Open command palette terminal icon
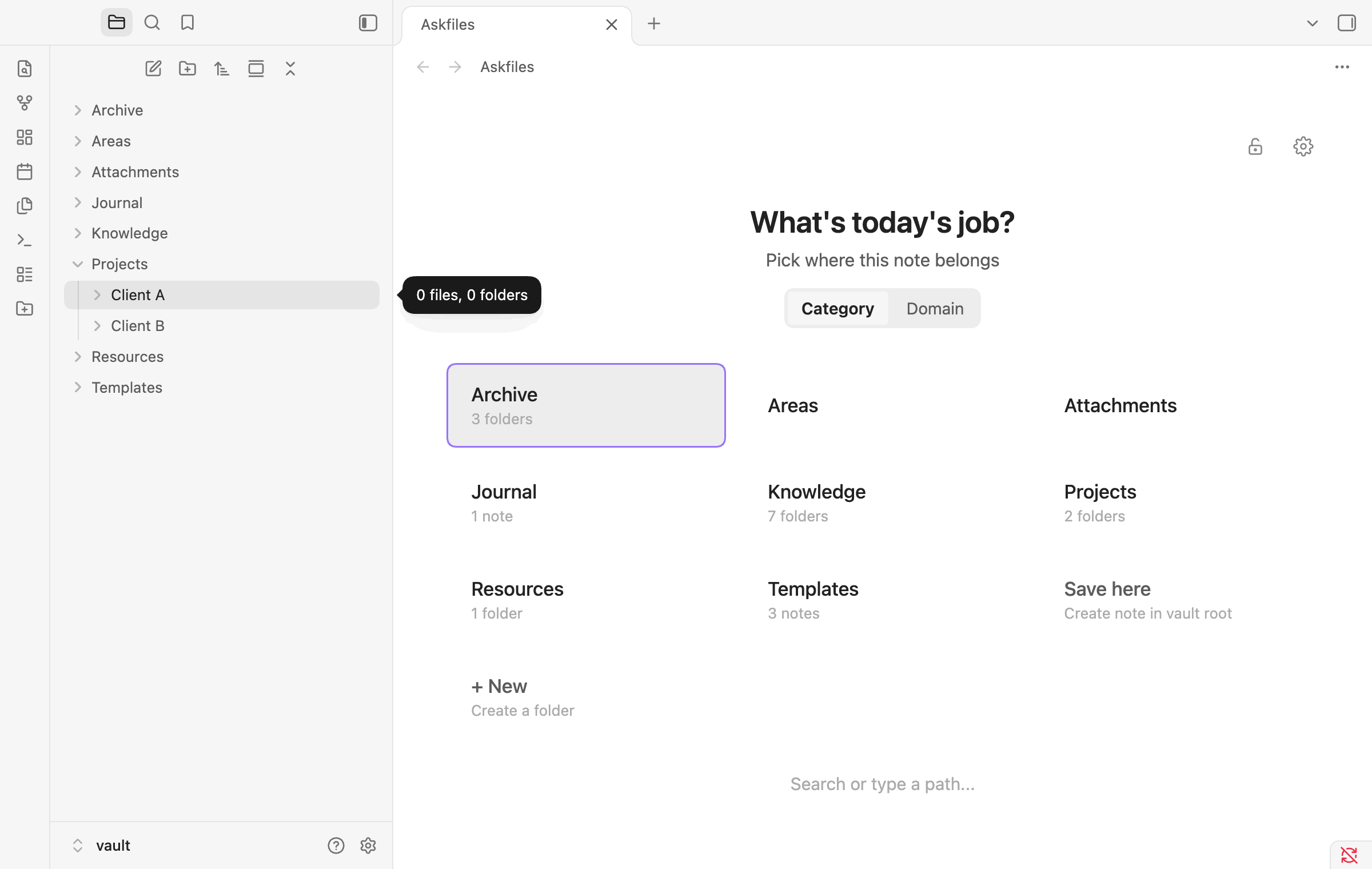The height and width of the screenshot is (869, 1372). pos(25,240)
